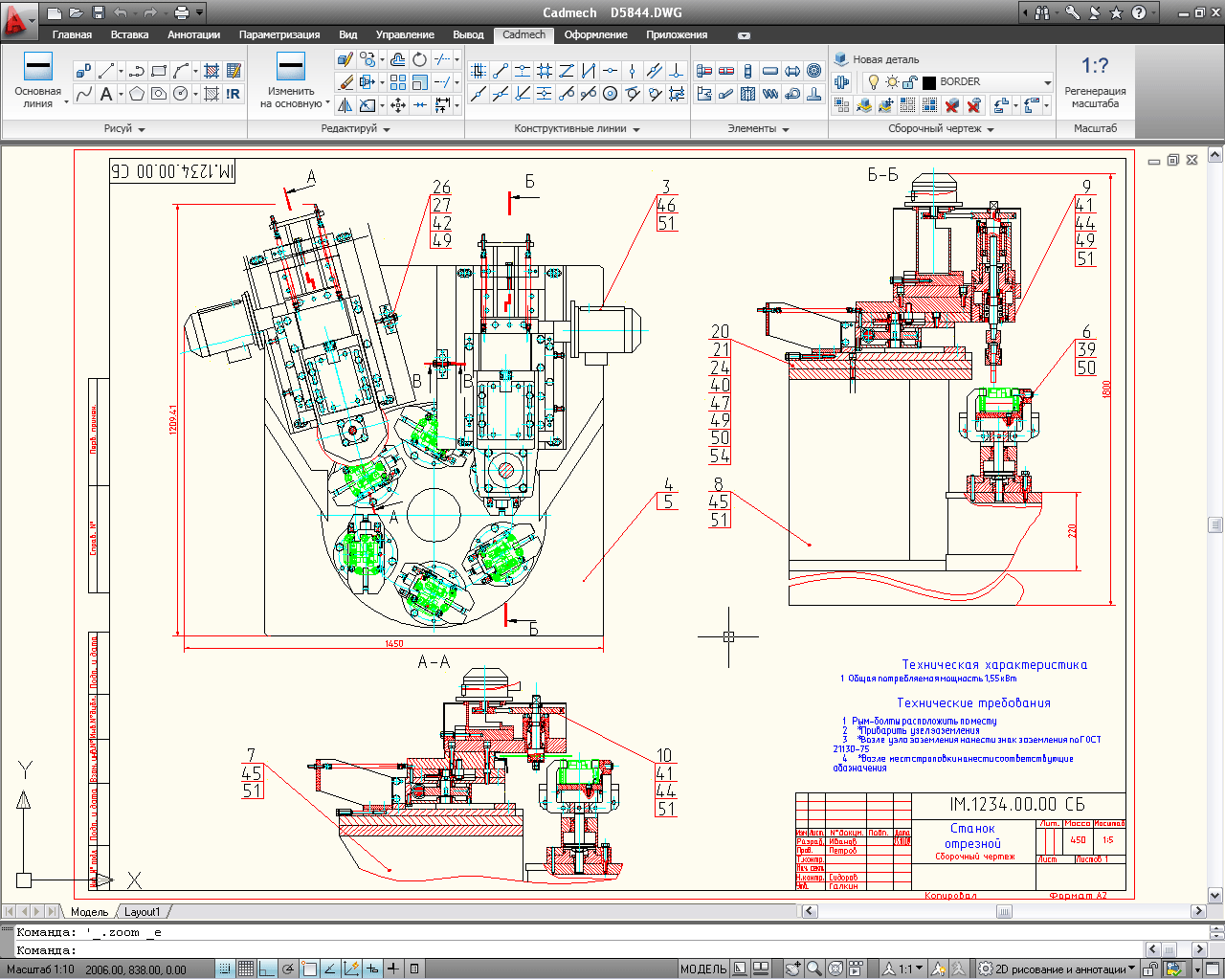Click the Save icon in quick access toolbar
Image resolution: width=1225 pixels, height=980 pixels.
99,12
